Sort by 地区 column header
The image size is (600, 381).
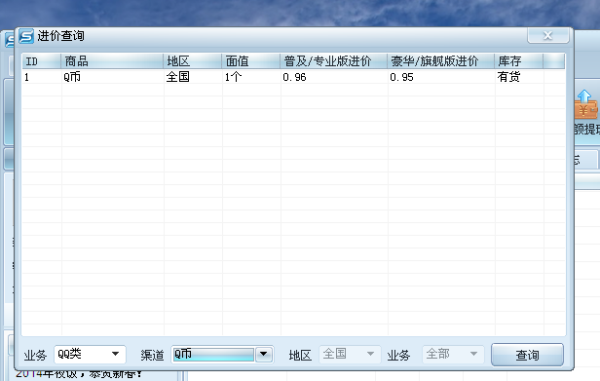coord(192,61)
